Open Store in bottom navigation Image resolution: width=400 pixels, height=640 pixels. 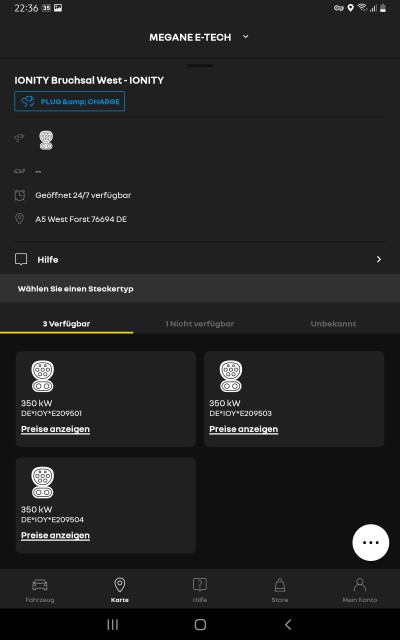[280, 590]
